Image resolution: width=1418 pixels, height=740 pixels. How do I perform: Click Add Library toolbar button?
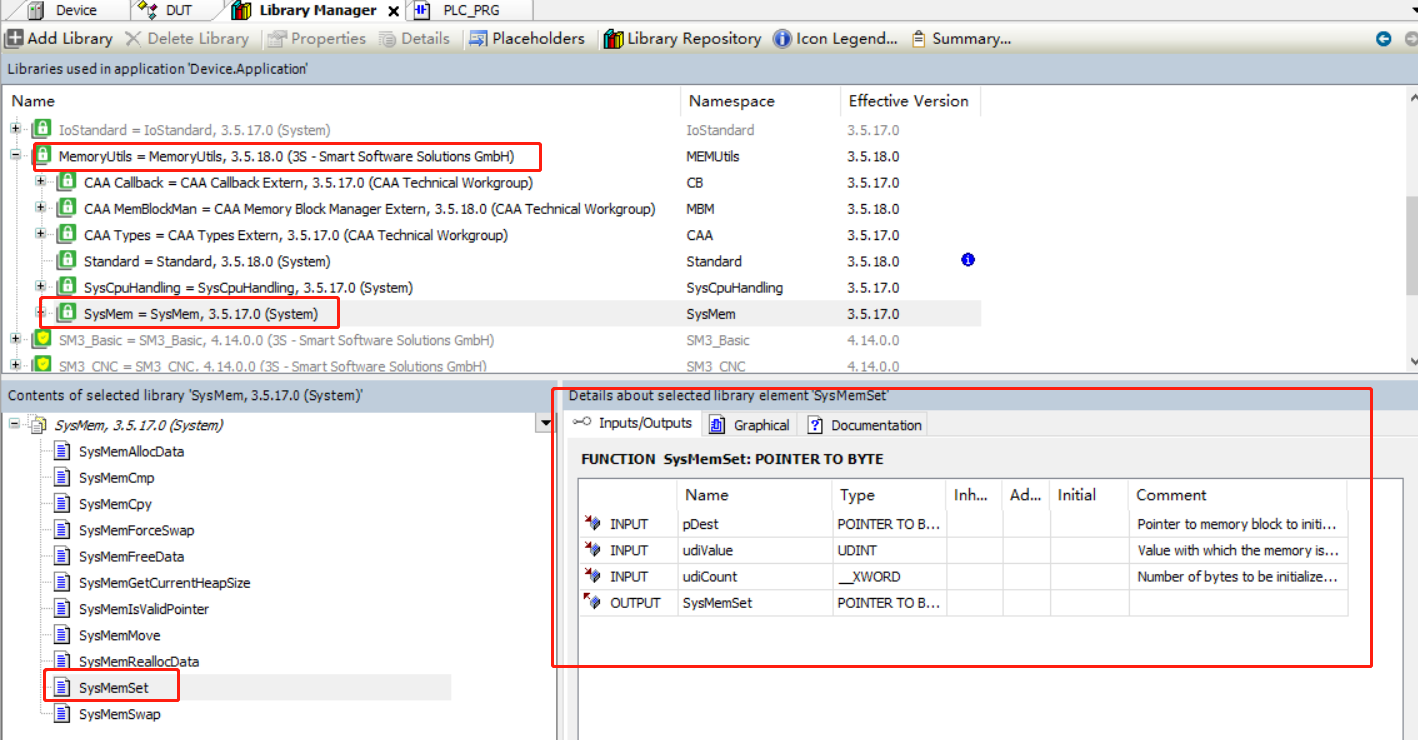(x=59, y=38)
